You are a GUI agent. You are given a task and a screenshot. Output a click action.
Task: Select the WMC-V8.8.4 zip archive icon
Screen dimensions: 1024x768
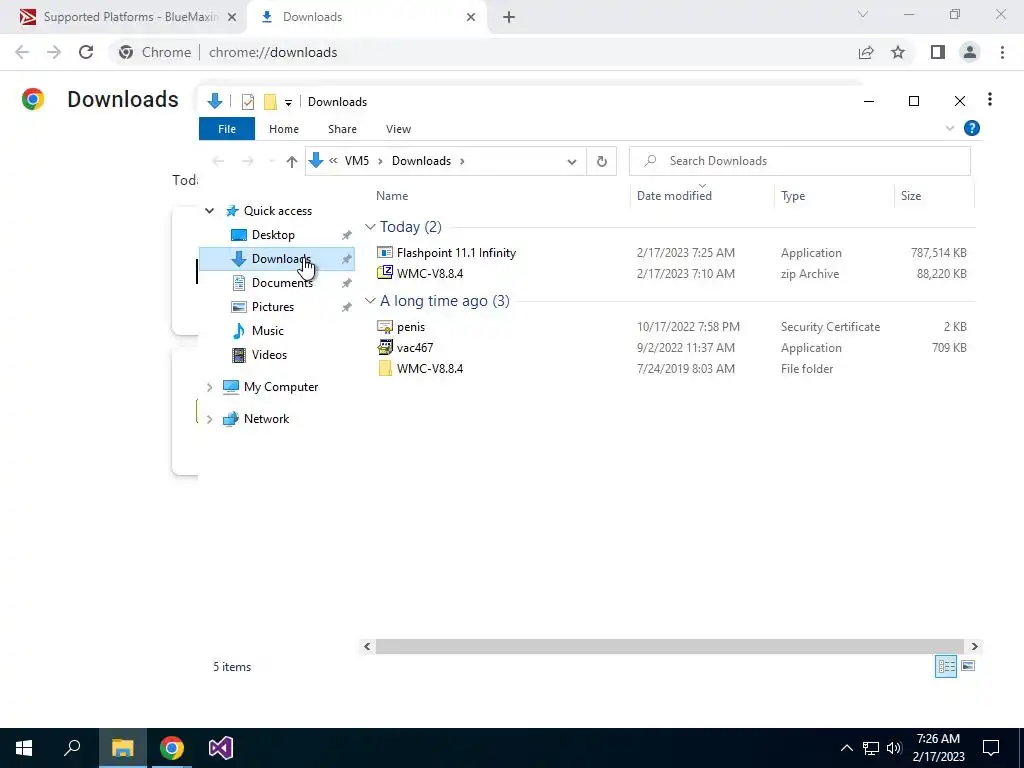tap(385, 273)
